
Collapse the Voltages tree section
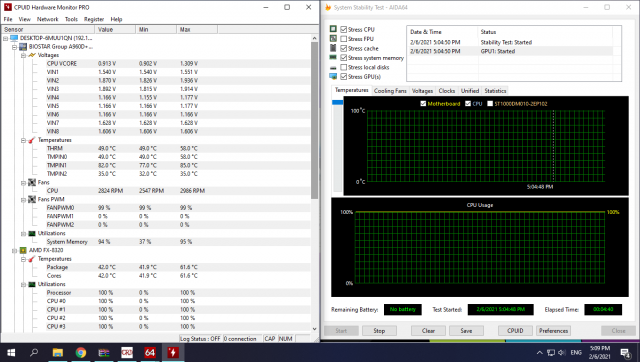(x=23, y=55)
